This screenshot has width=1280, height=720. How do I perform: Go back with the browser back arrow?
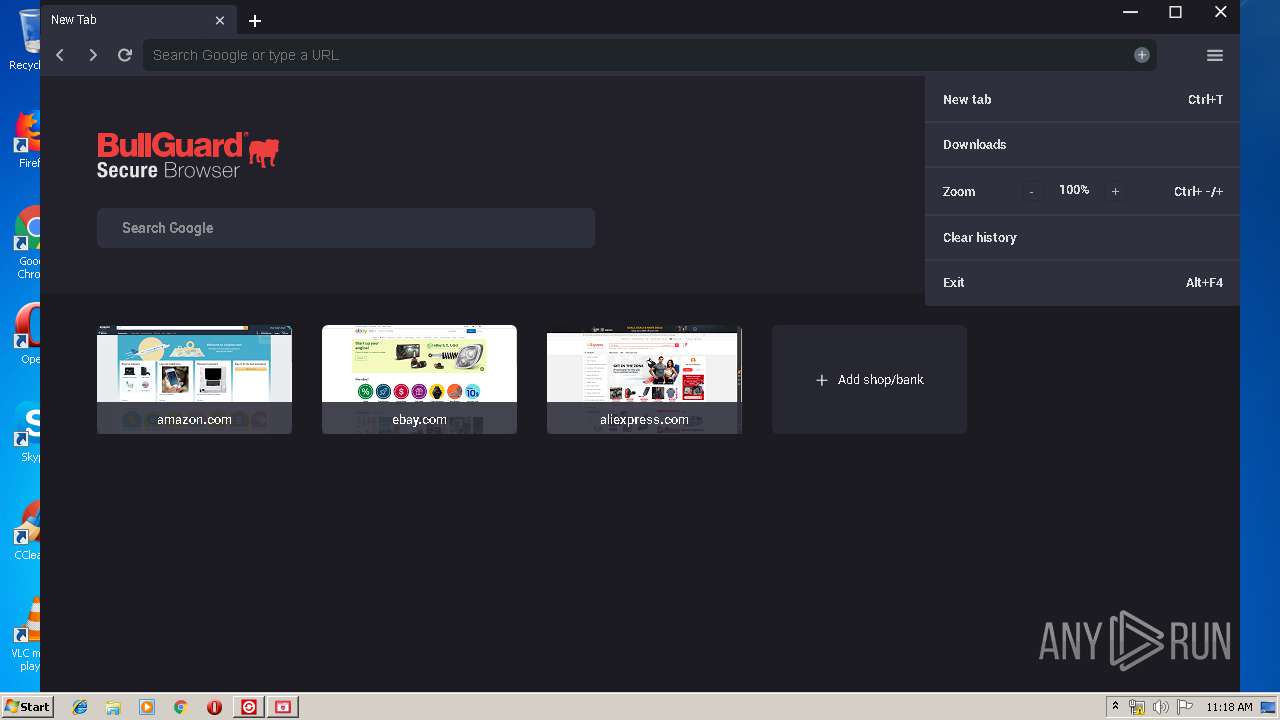point(61,55)
